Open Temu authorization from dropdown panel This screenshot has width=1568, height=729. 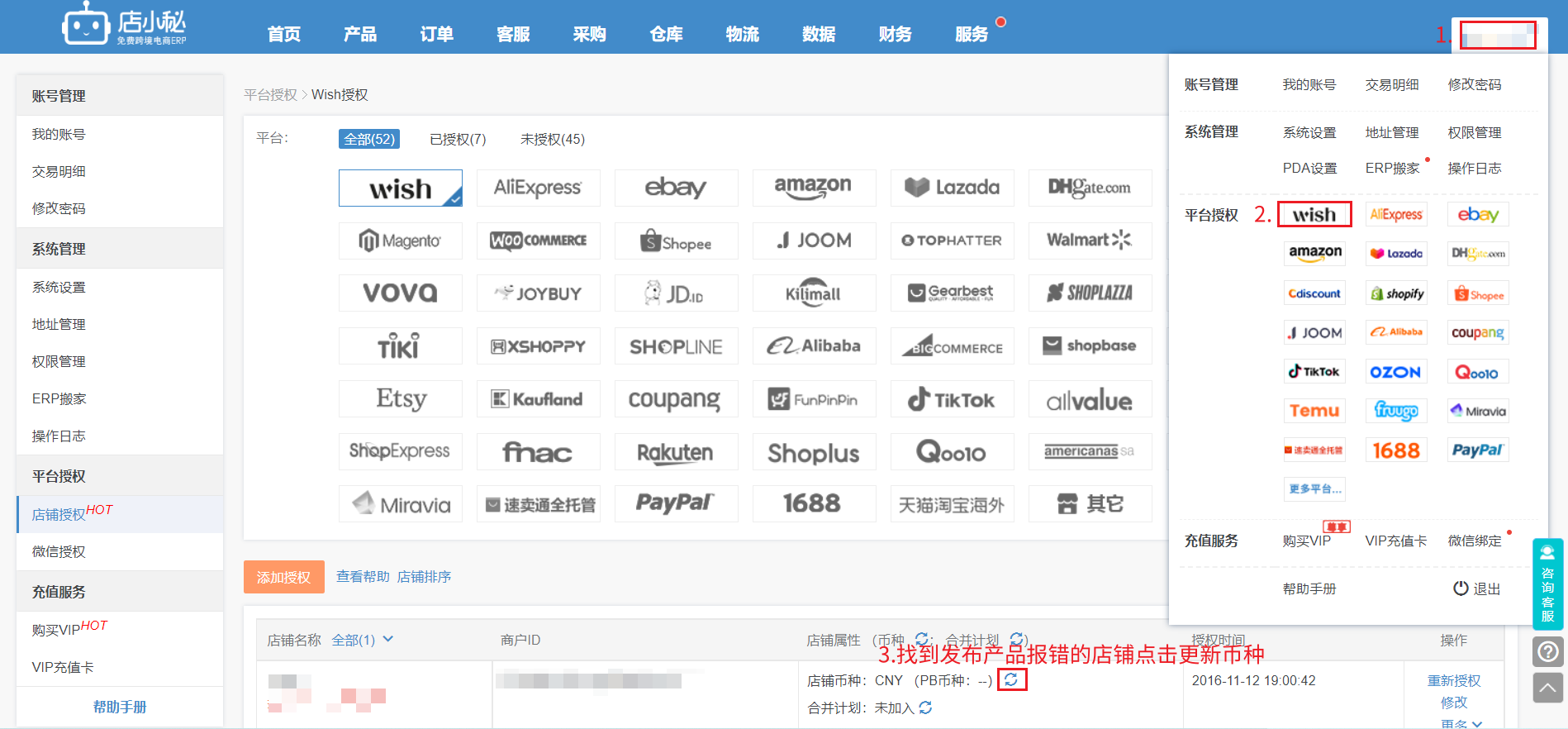1314,411
